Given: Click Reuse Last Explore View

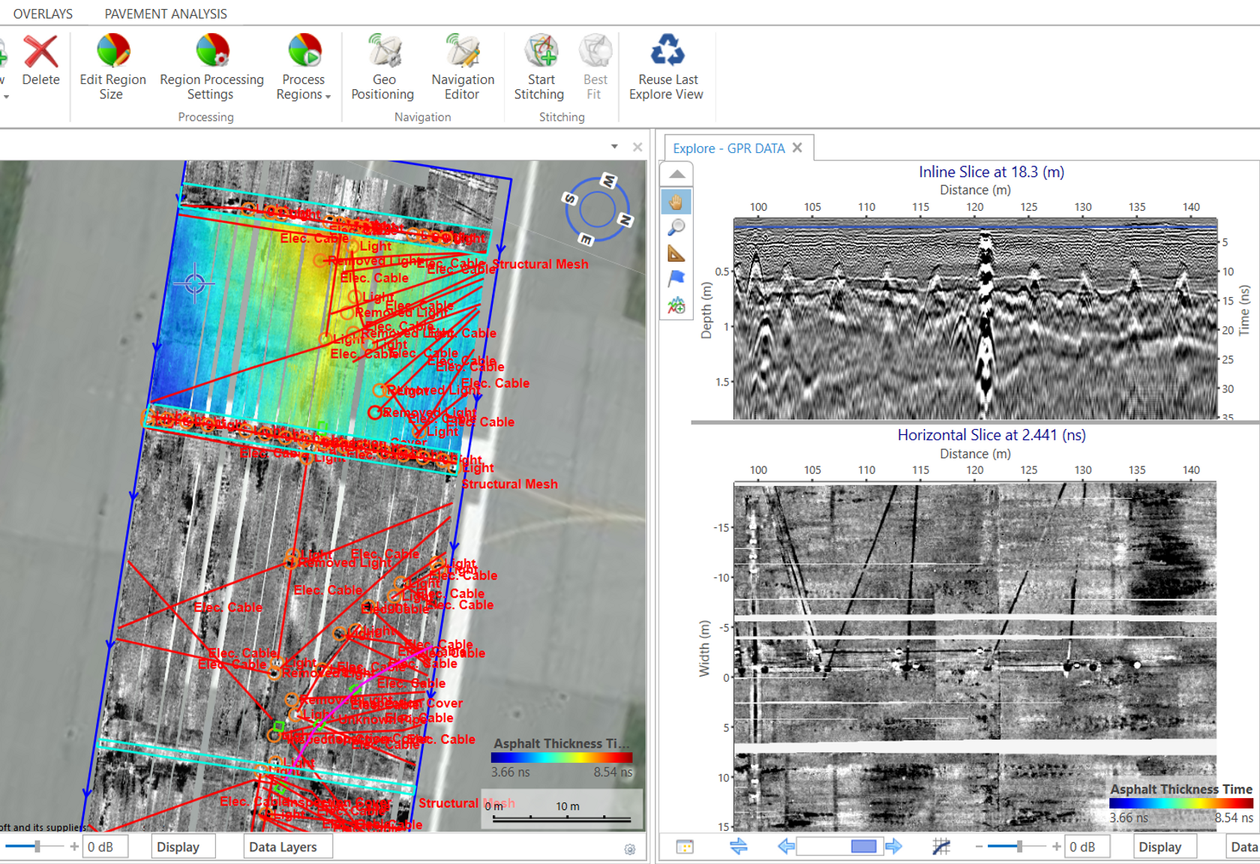Looking at the screenshot, I should click(x=666, y=67).
